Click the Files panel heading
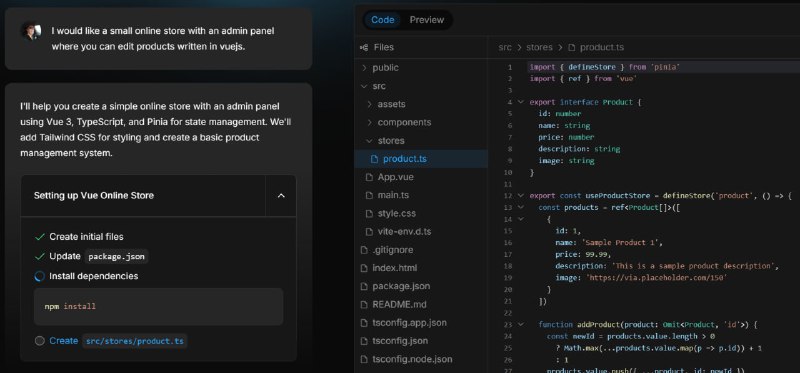 coord(384,47)
